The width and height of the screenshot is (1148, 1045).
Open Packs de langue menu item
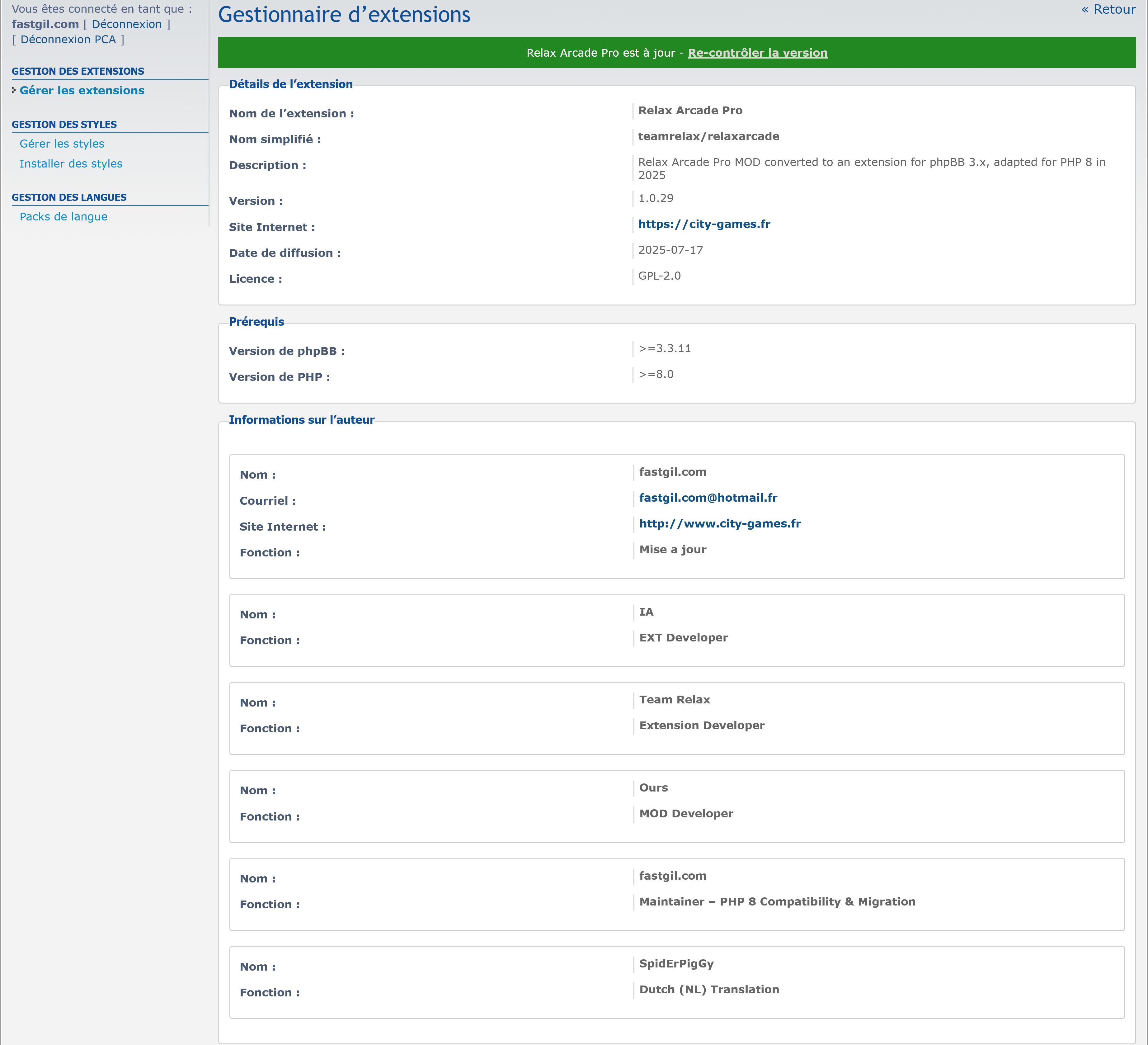point(63,216)
